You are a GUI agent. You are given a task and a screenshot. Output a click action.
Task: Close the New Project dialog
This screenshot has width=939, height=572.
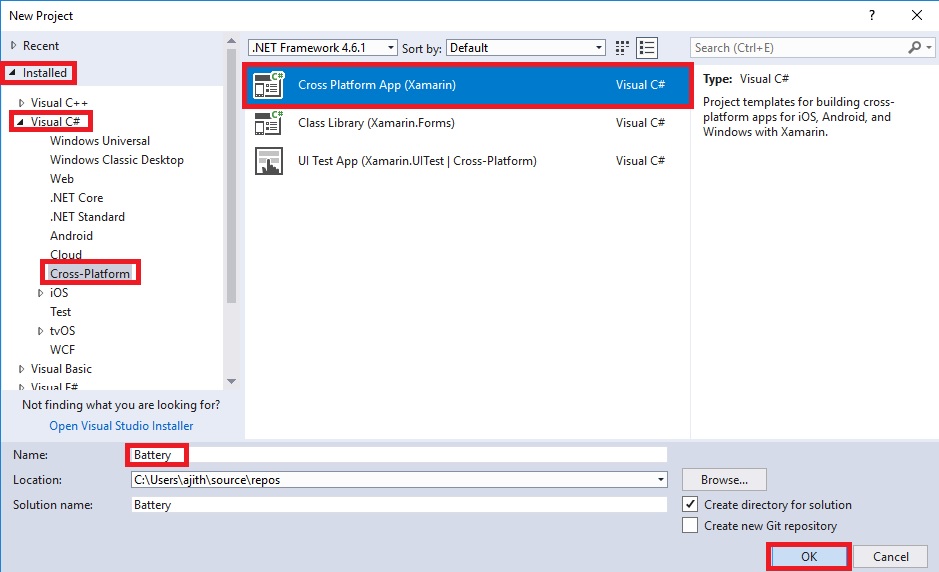tap(917, 16)
